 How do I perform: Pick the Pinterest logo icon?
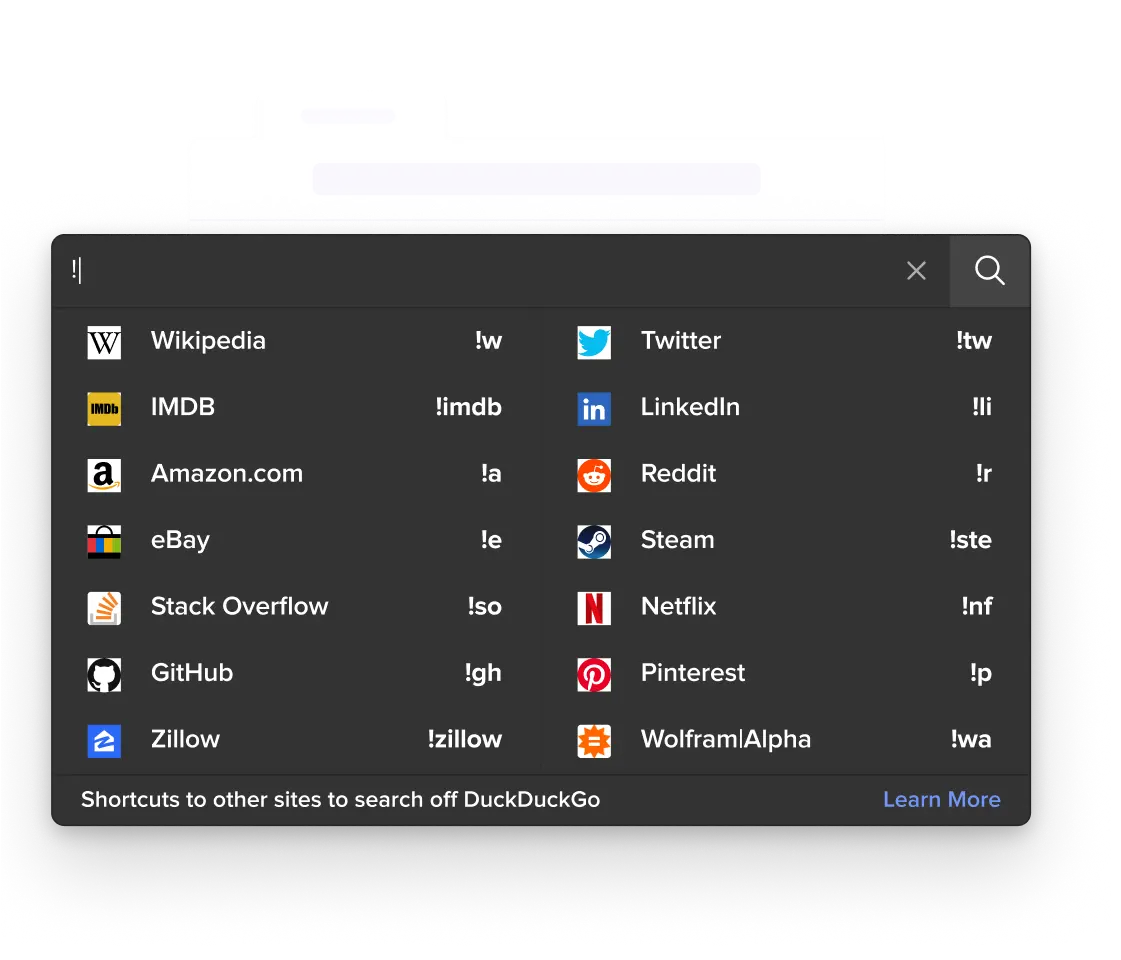point(594,675)
